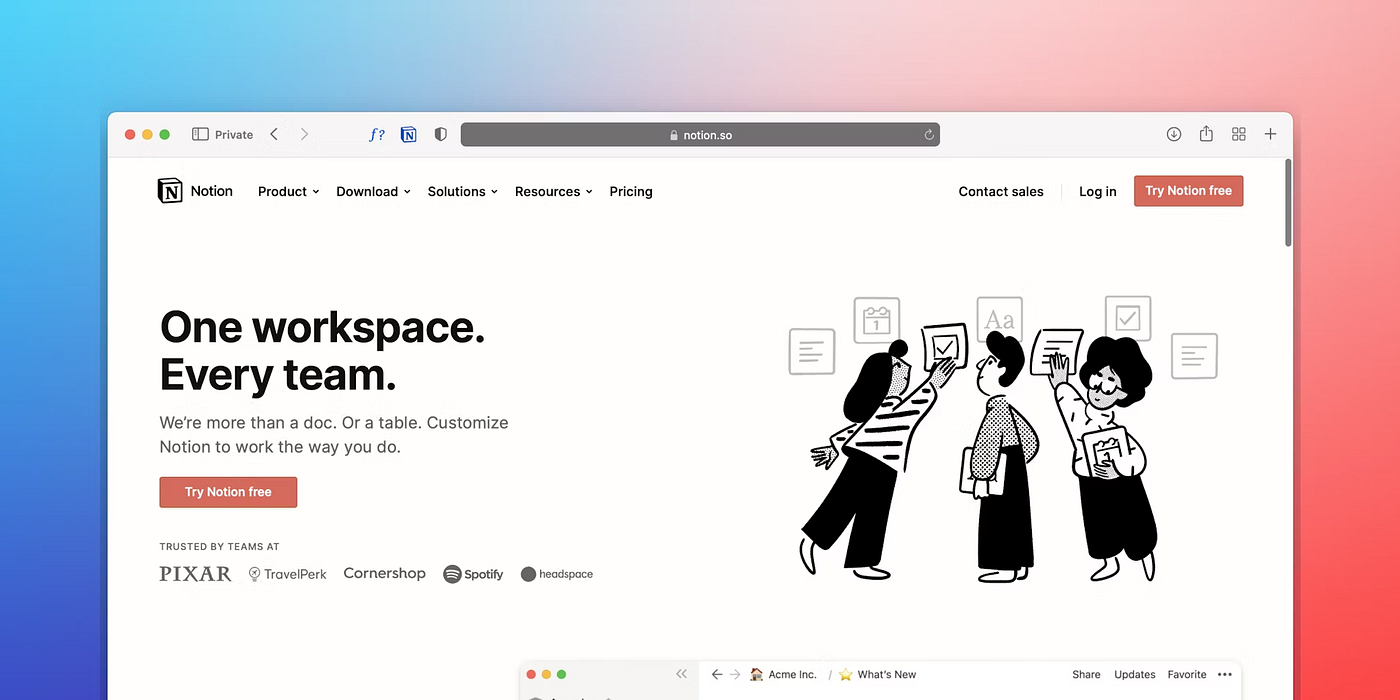Click the Notion brand name
The width and height of the screenshot is (1400, 700).
[212, 191]
